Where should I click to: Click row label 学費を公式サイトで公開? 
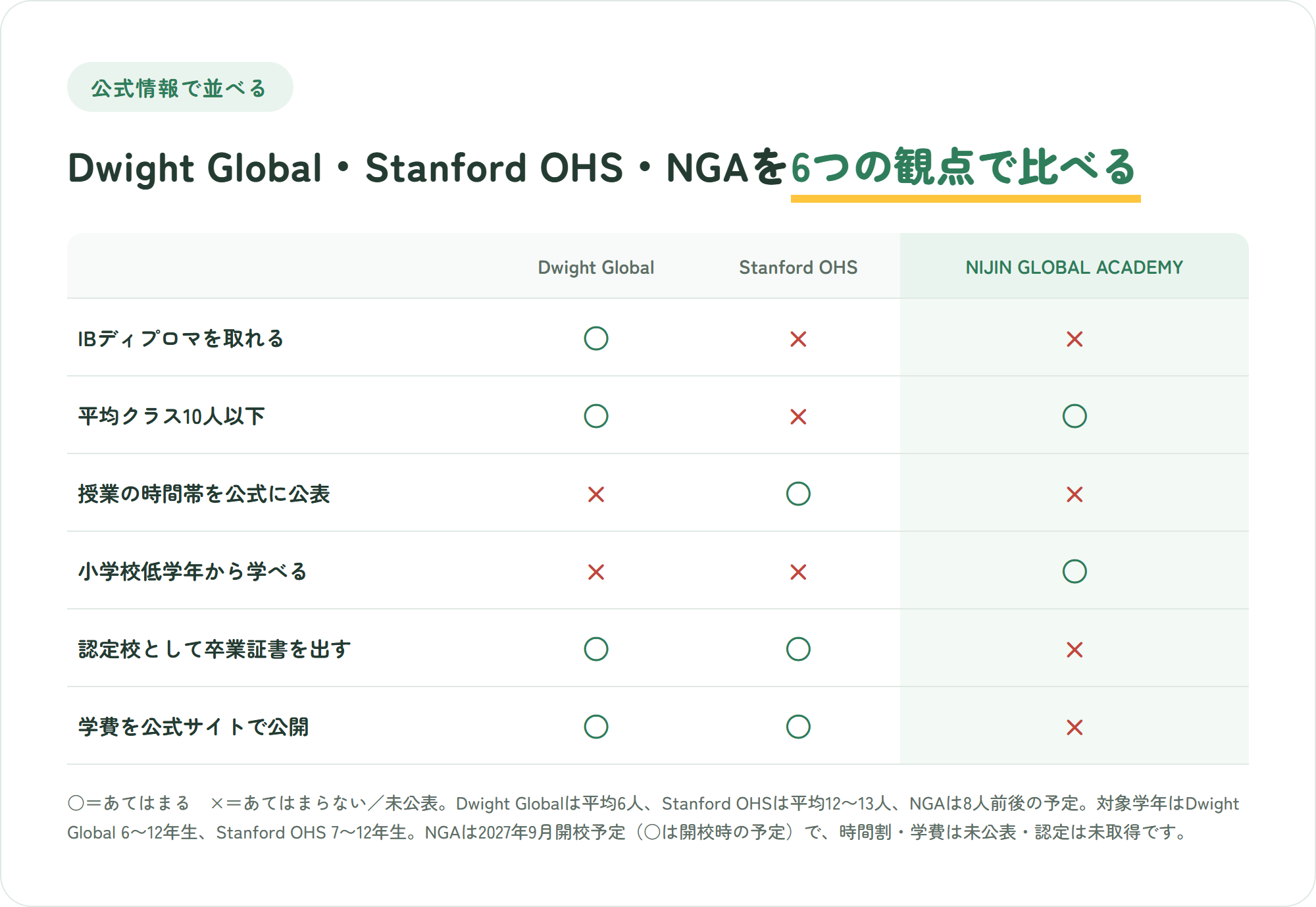[x=193, y=727]
